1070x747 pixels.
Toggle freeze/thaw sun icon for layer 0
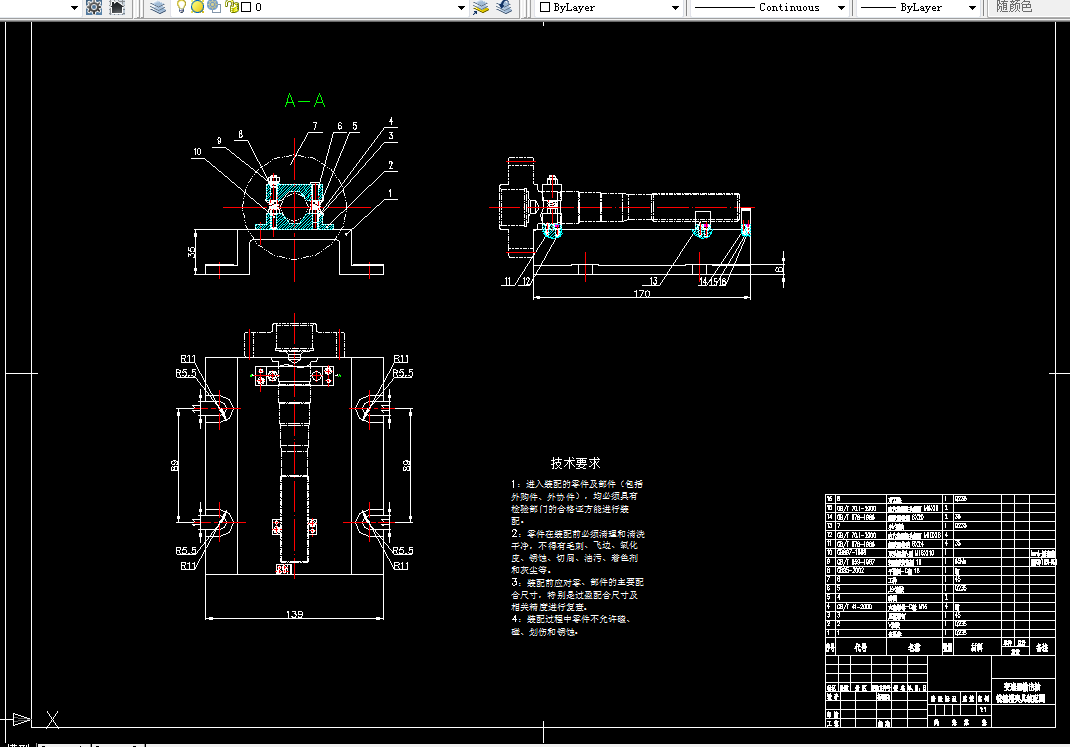pos(197,7)
